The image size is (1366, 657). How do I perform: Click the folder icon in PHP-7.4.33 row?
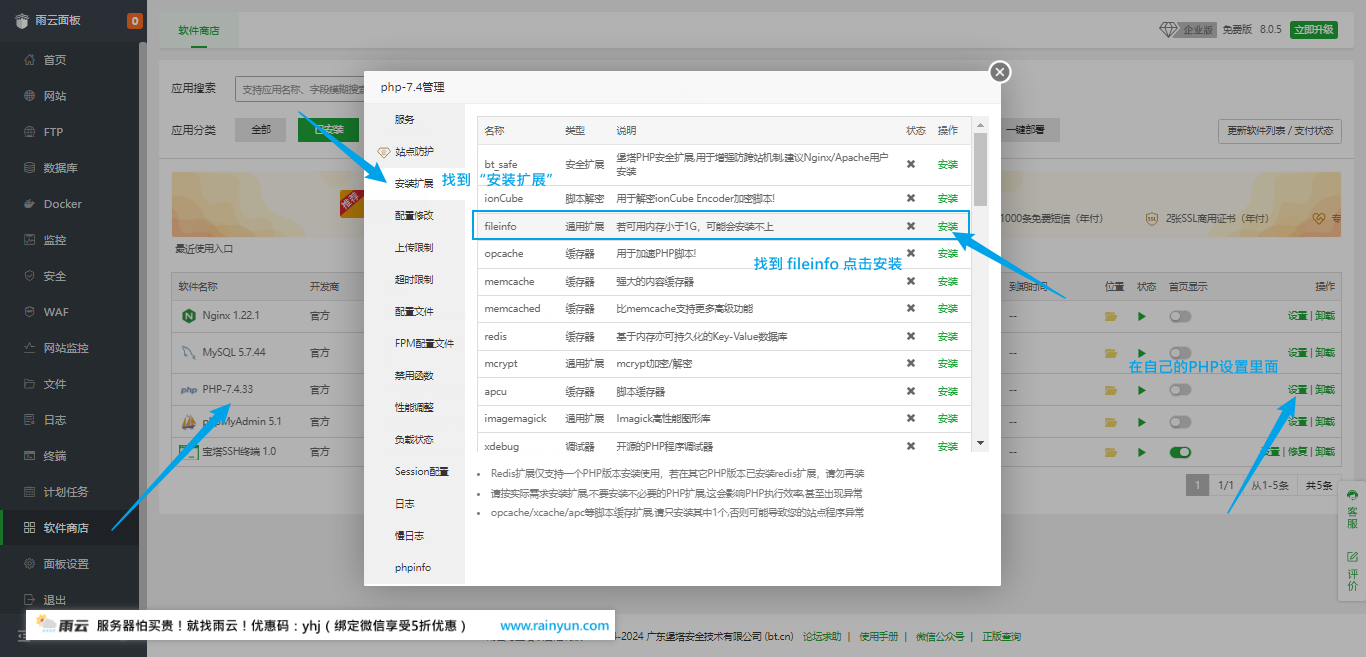[1110, 389]
